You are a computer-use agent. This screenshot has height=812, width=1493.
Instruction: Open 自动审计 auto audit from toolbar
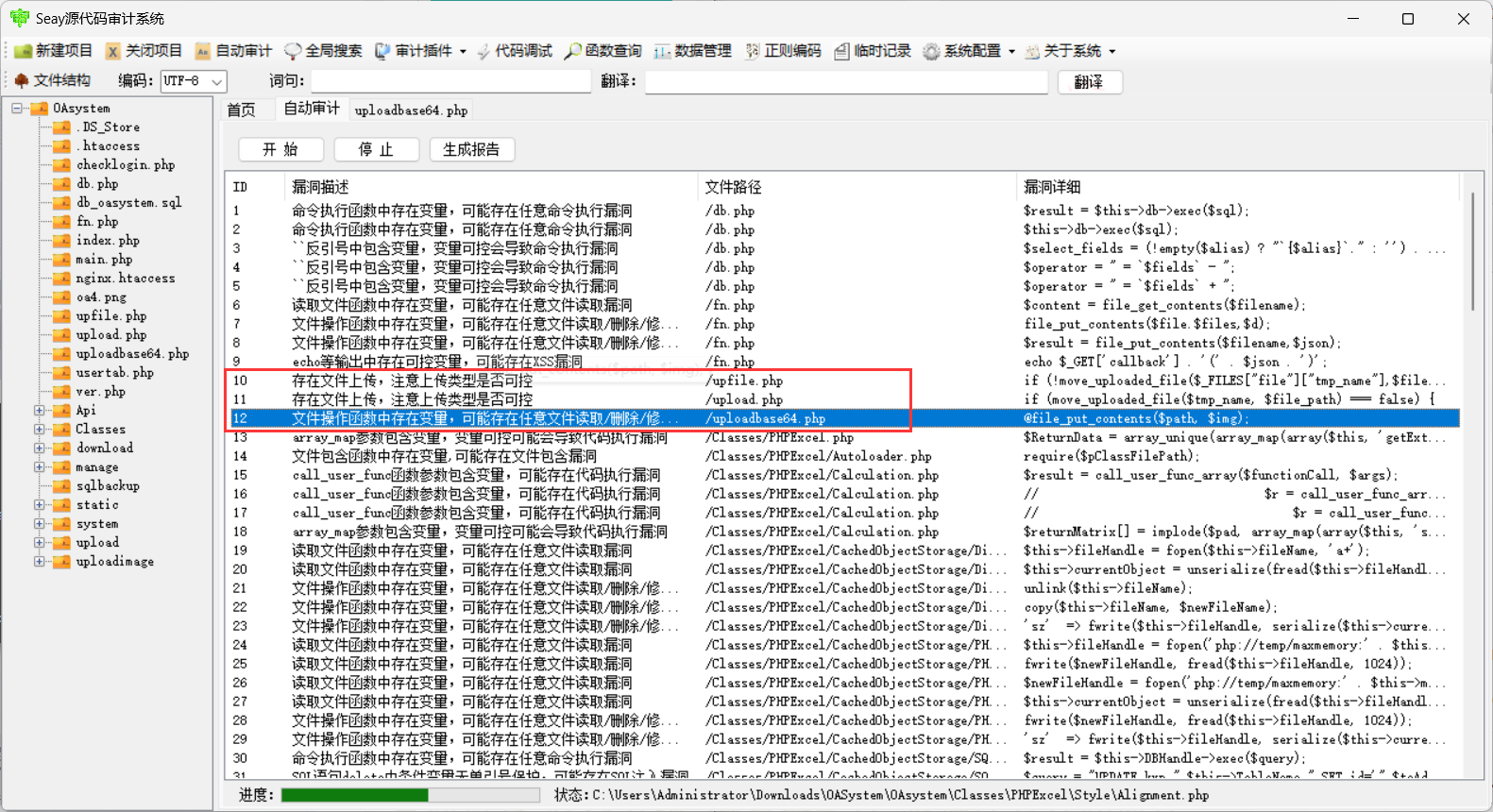pos(203,51)
